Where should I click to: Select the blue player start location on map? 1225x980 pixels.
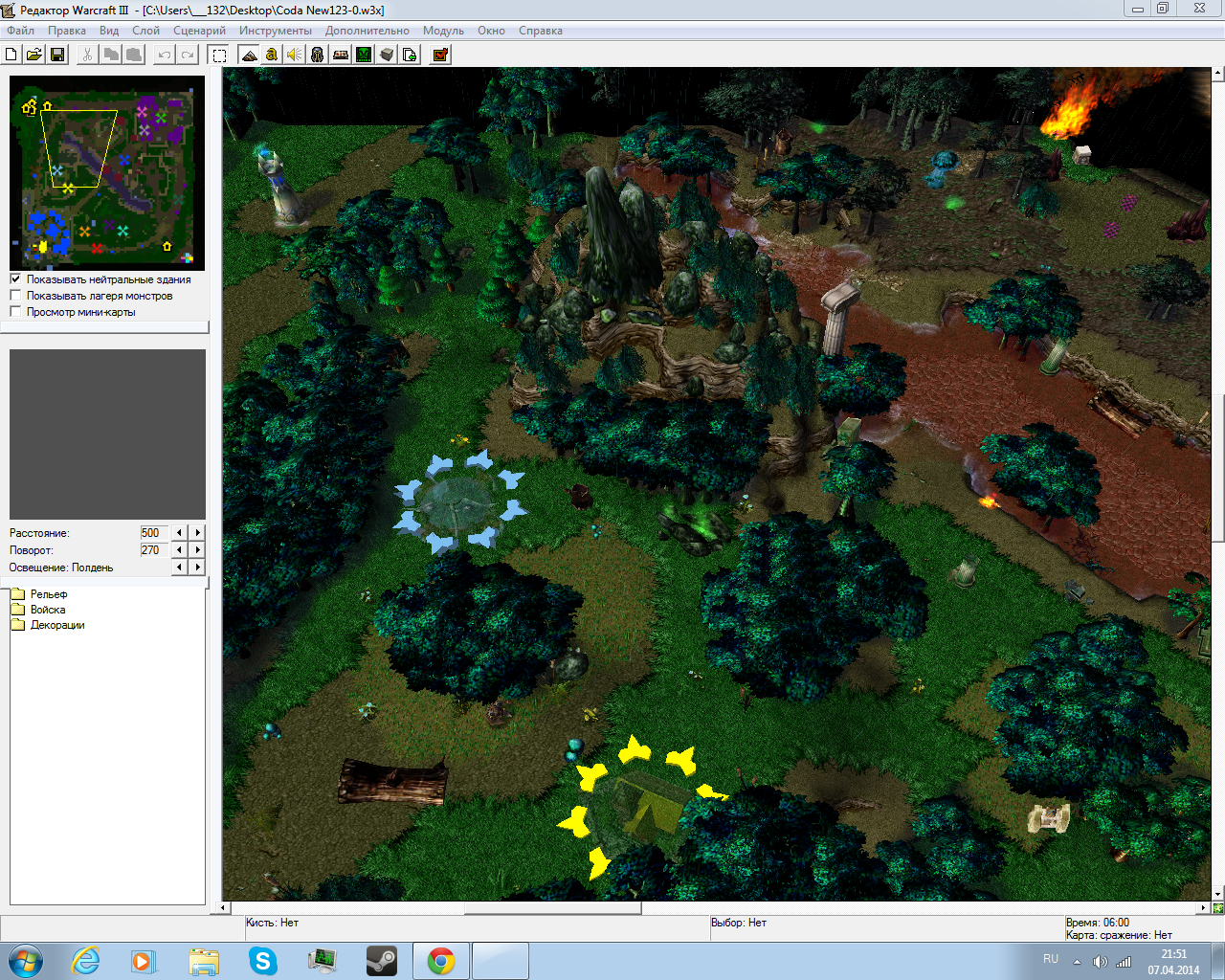pos(458,501)
